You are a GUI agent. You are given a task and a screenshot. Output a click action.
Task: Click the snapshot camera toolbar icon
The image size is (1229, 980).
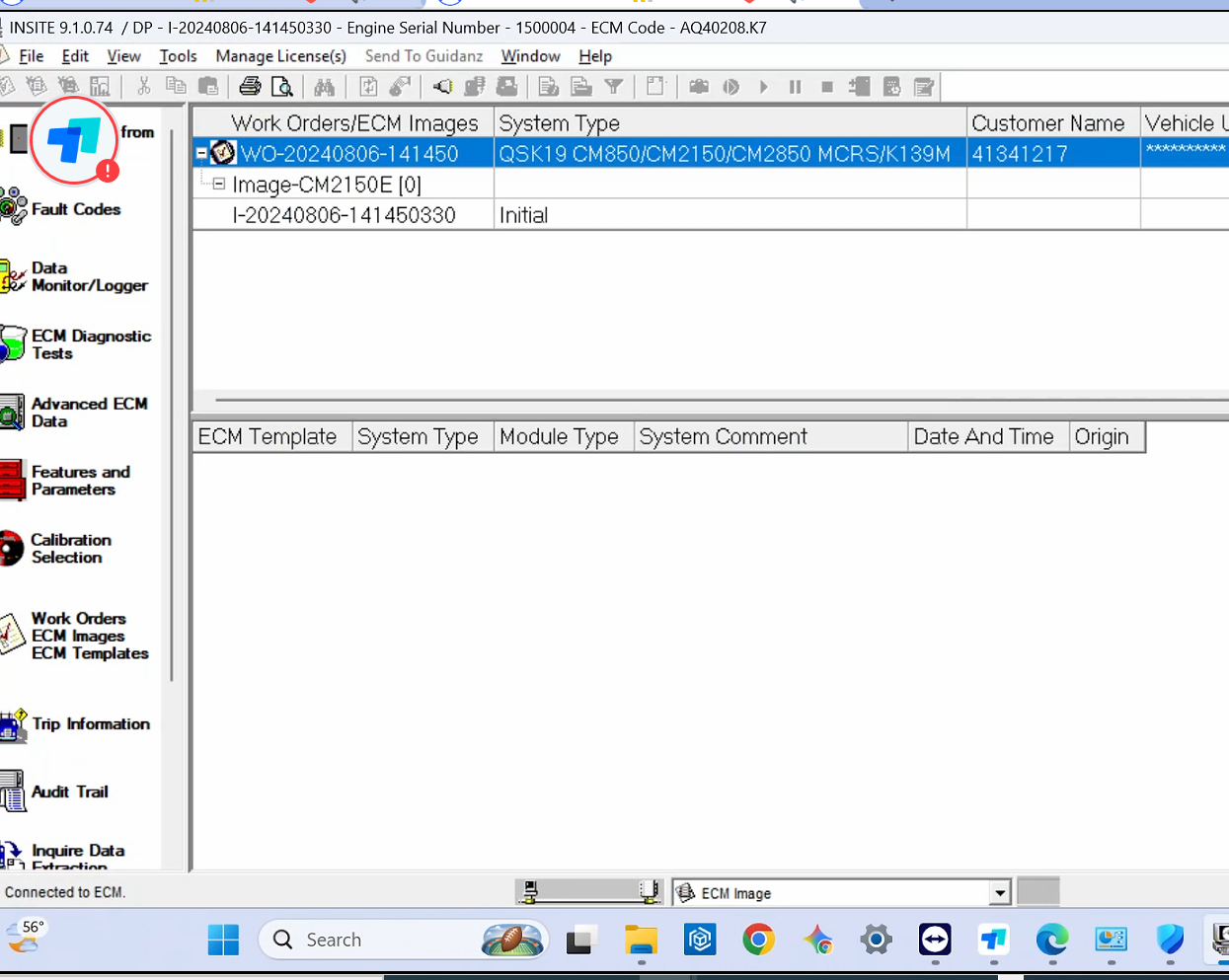pos(699,87)
